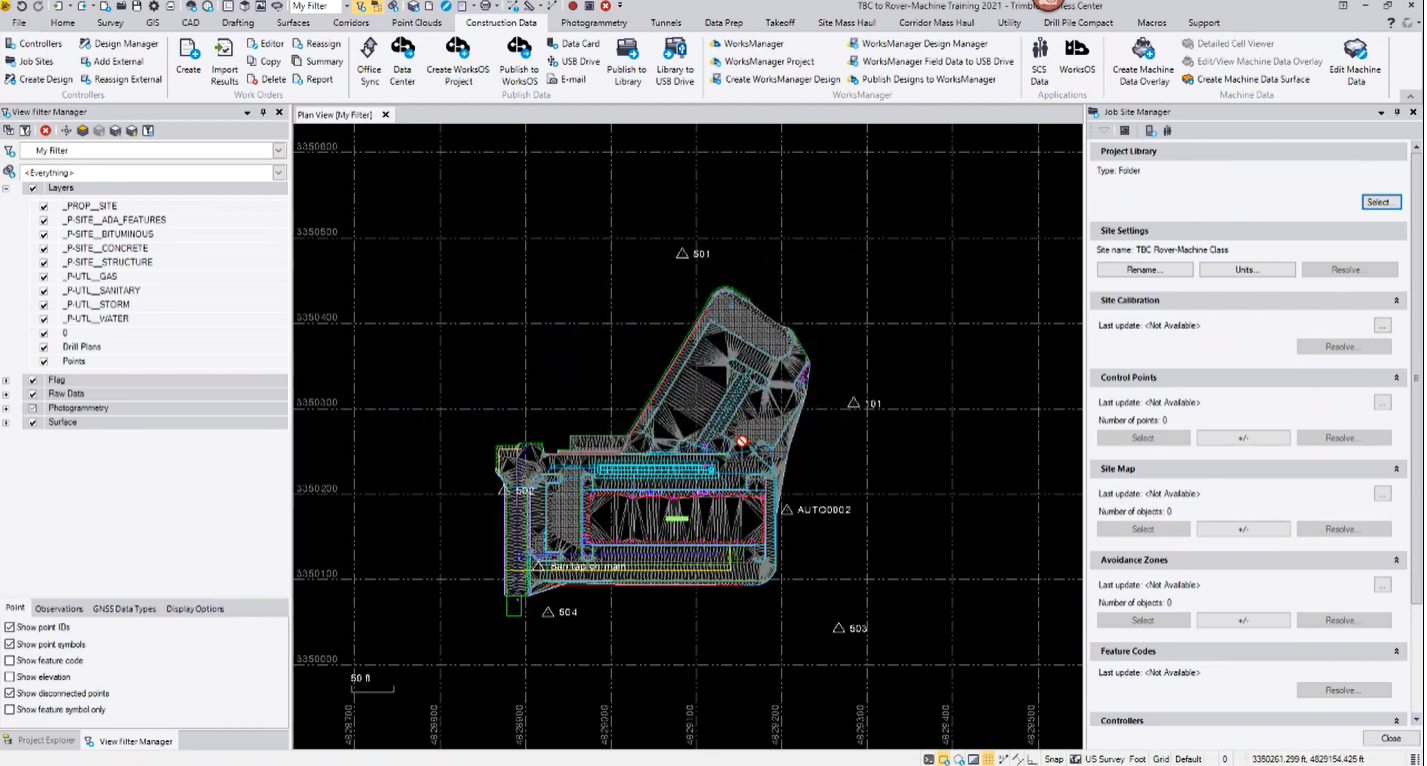Viewport: 1427px width, 766px height.
Task: Select the Plan View [My Filter] view tab
Action: click(x=335, y=114)
